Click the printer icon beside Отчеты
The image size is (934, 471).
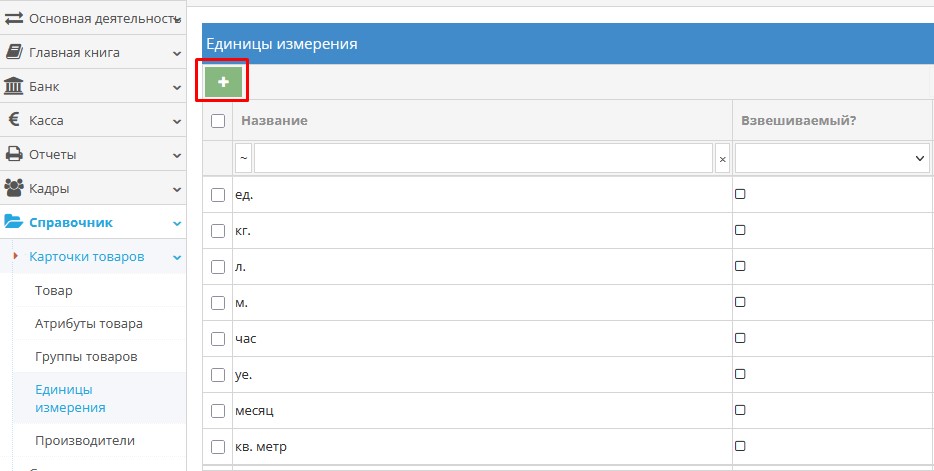pyautogui.click(x=14, y=155)
